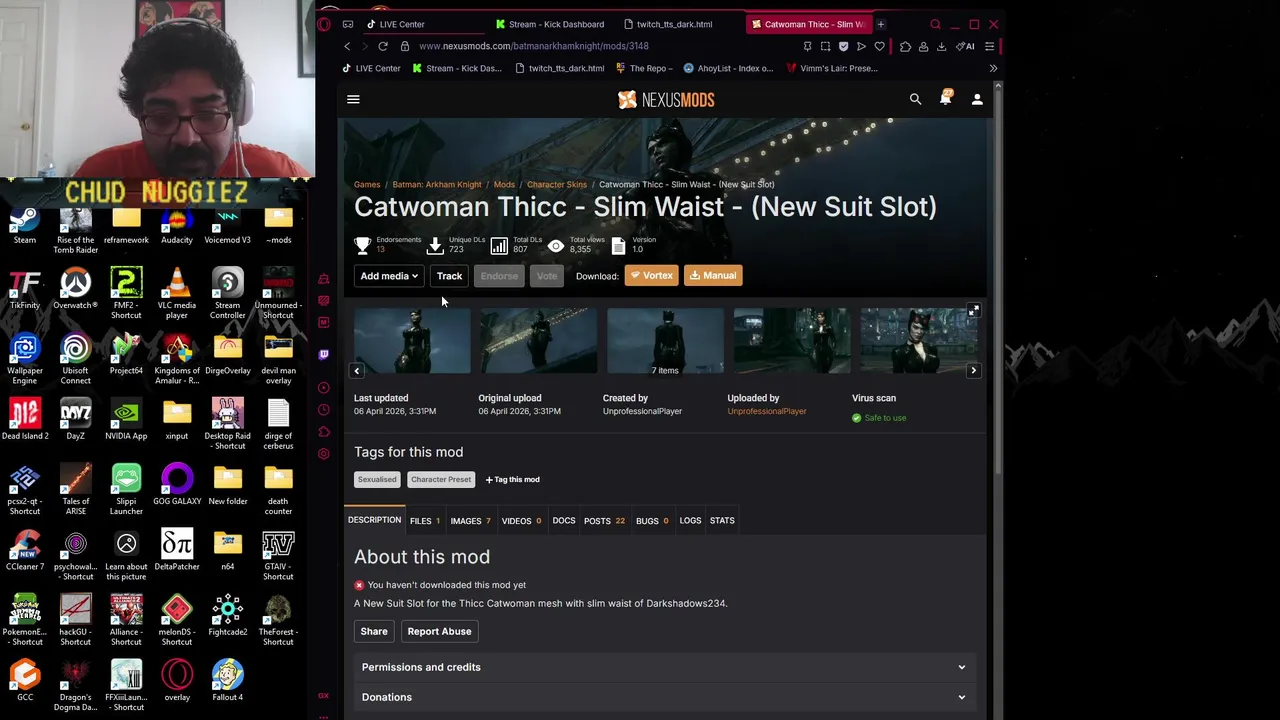Click the Nexus Mods search magnifier icon

coord(915,99)
